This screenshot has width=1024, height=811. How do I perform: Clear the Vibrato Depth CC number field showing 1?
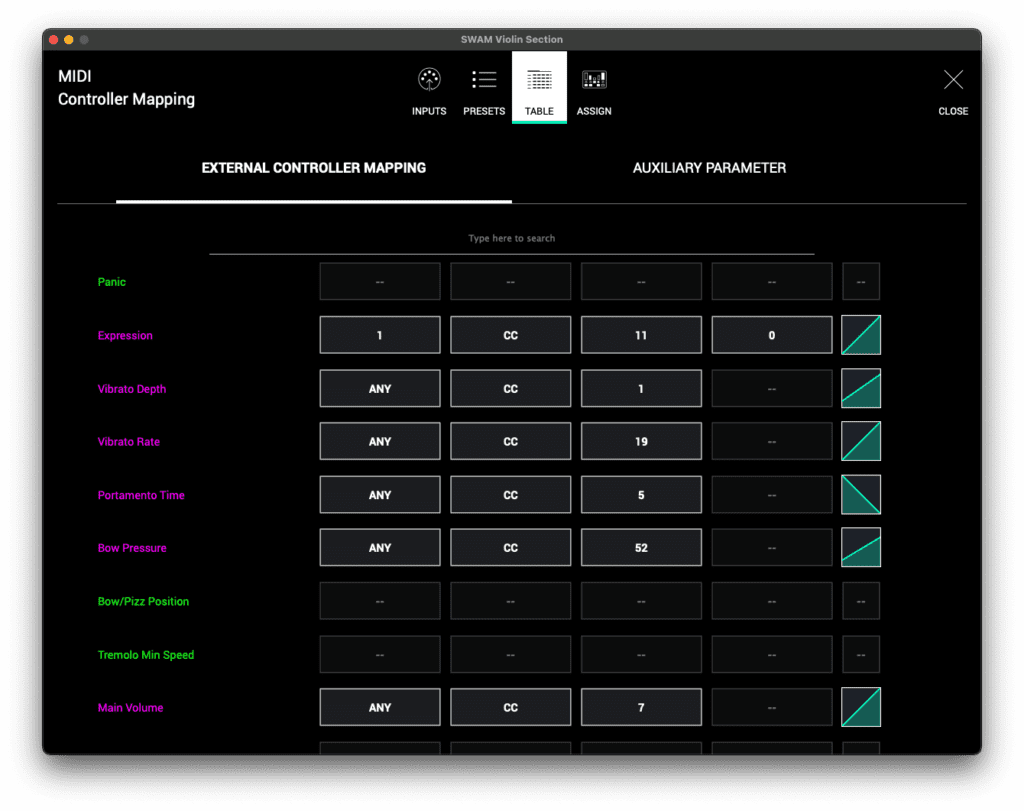[641, 388]
